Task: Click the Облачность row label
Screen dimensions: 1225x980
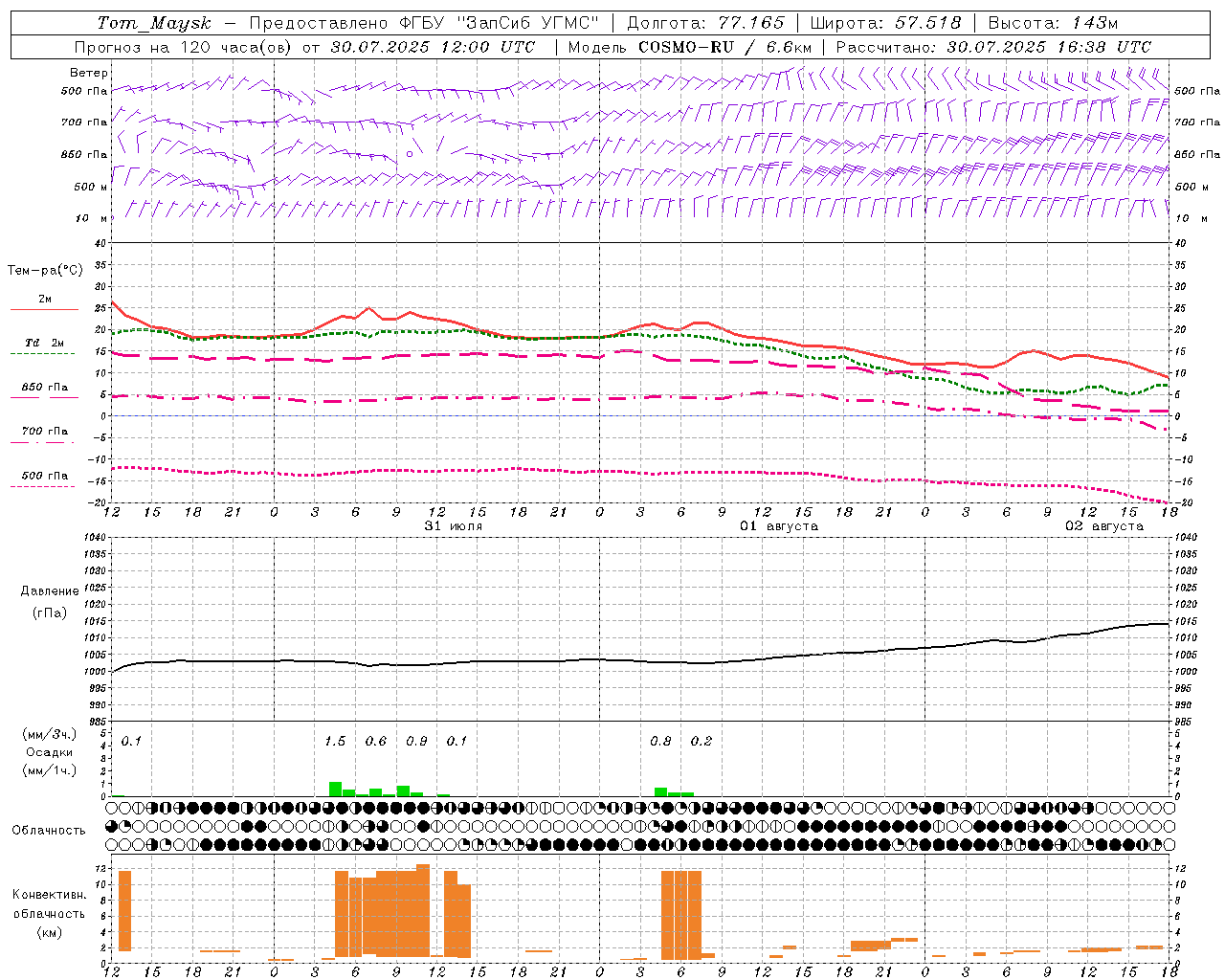Action: 49,831
